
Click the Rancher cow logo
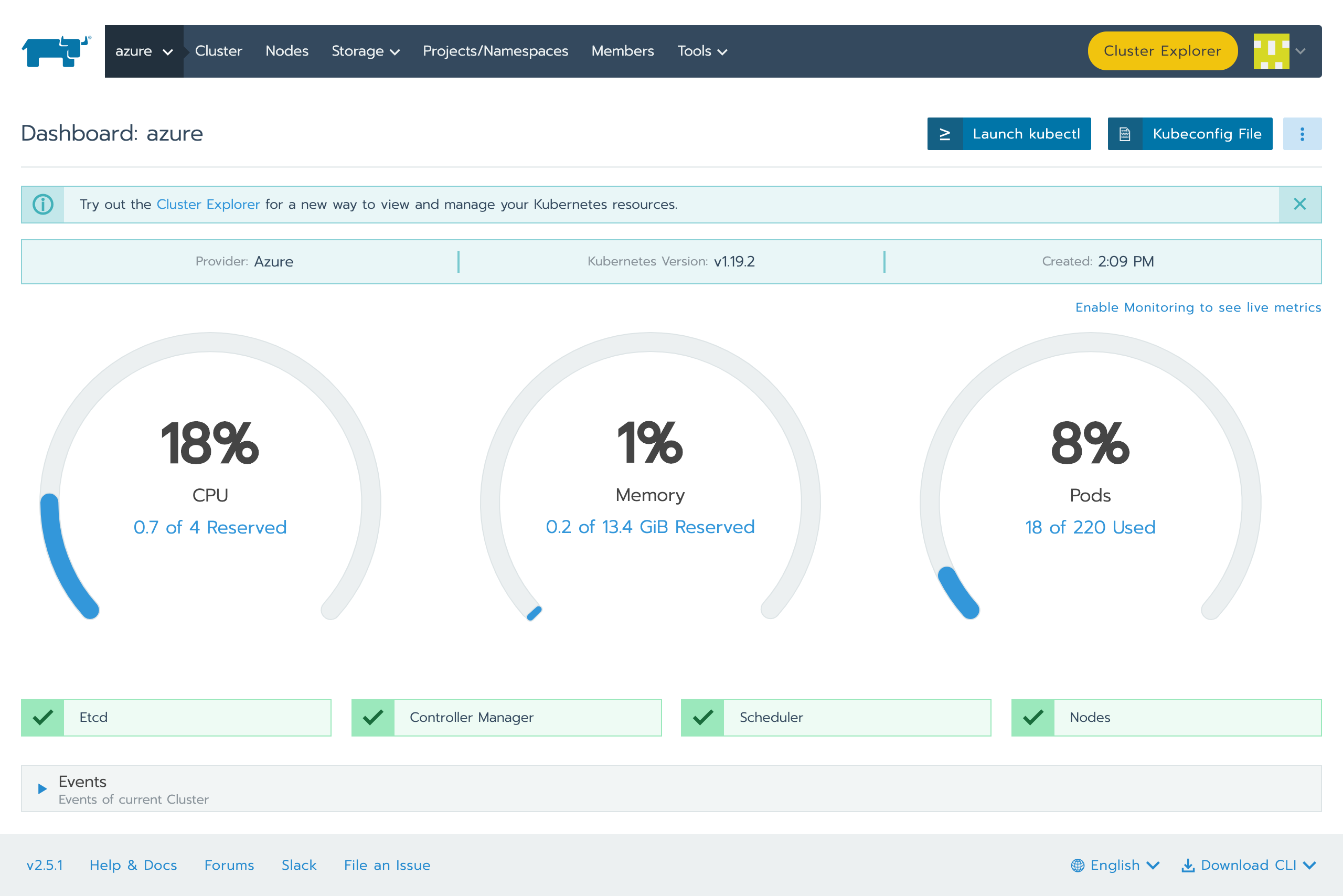[x=56, y=51]
